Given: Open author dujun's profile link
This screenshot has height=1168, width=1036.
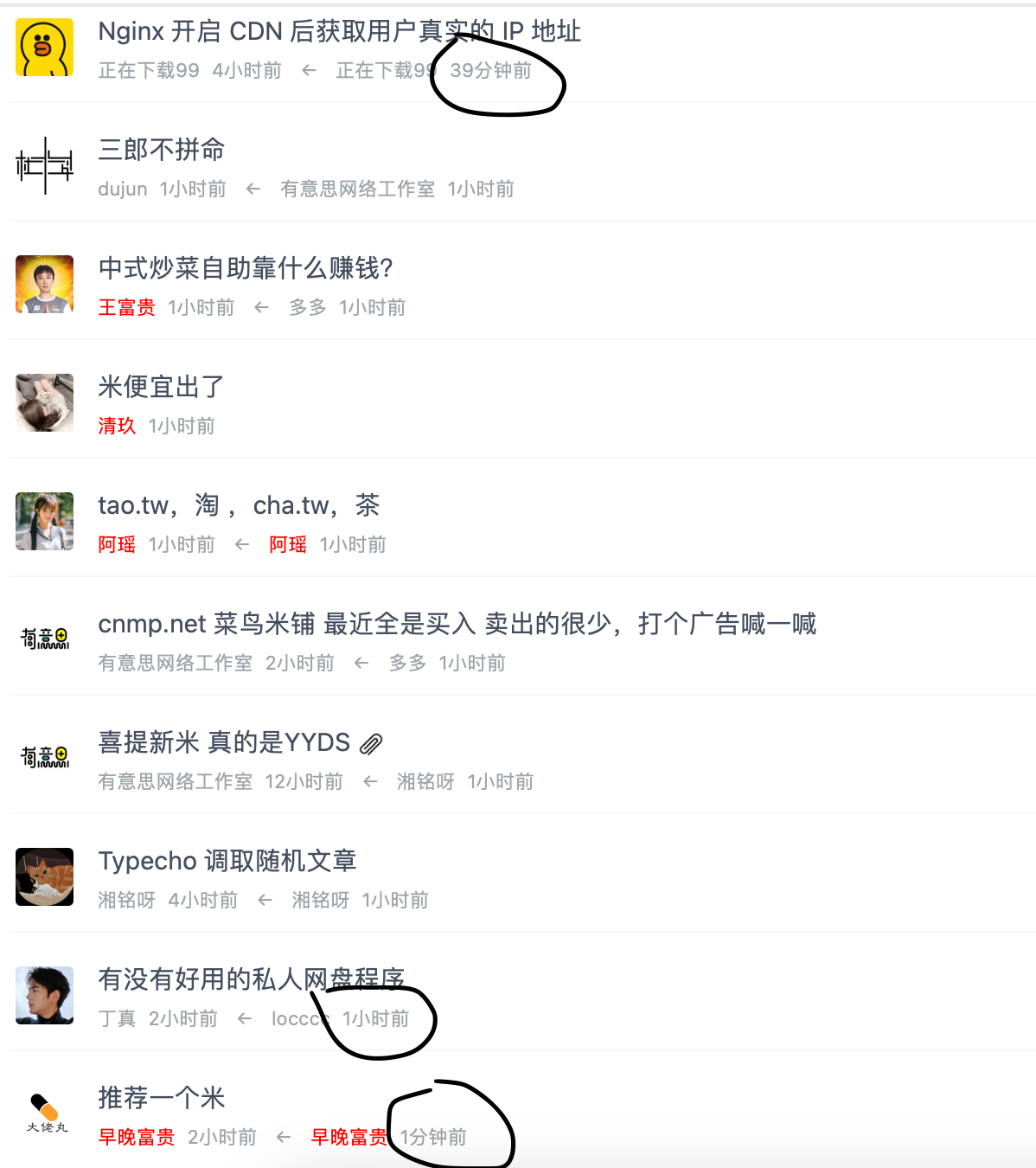Looking at the screenshot, I should point(123,189).
